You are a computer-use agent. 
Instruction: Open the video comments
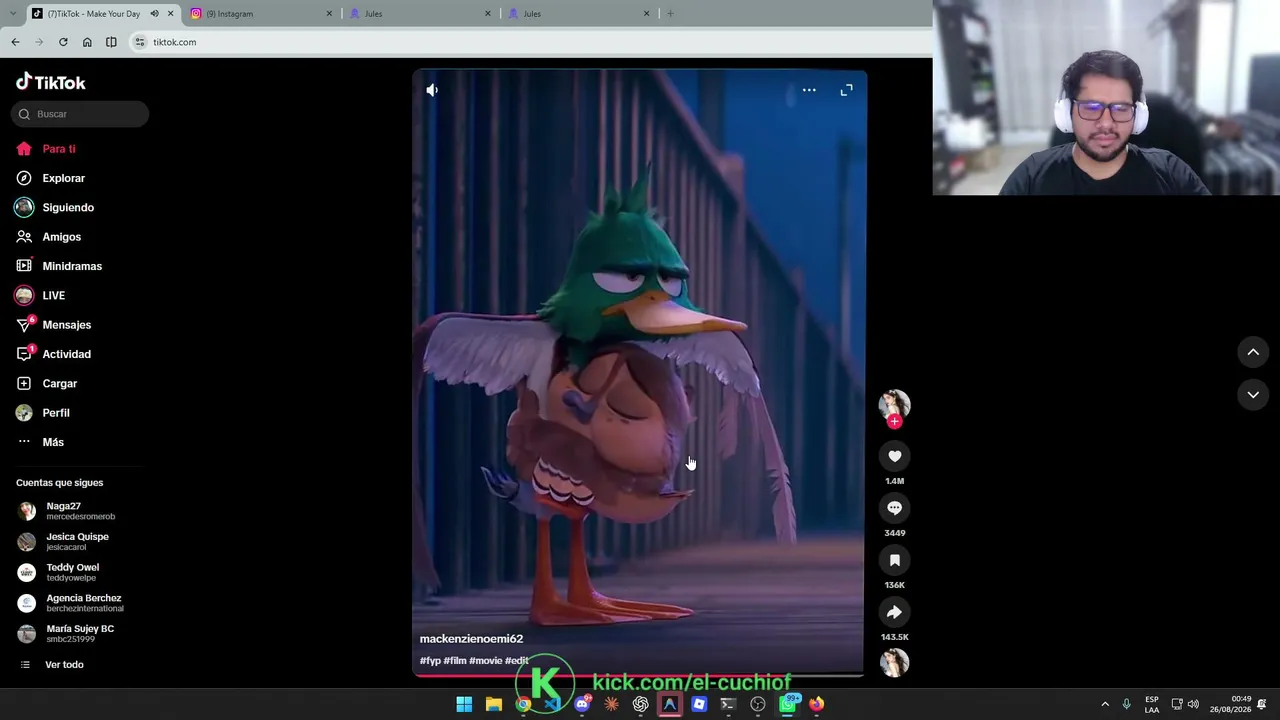pyautogui.click(x=895, y=508)
